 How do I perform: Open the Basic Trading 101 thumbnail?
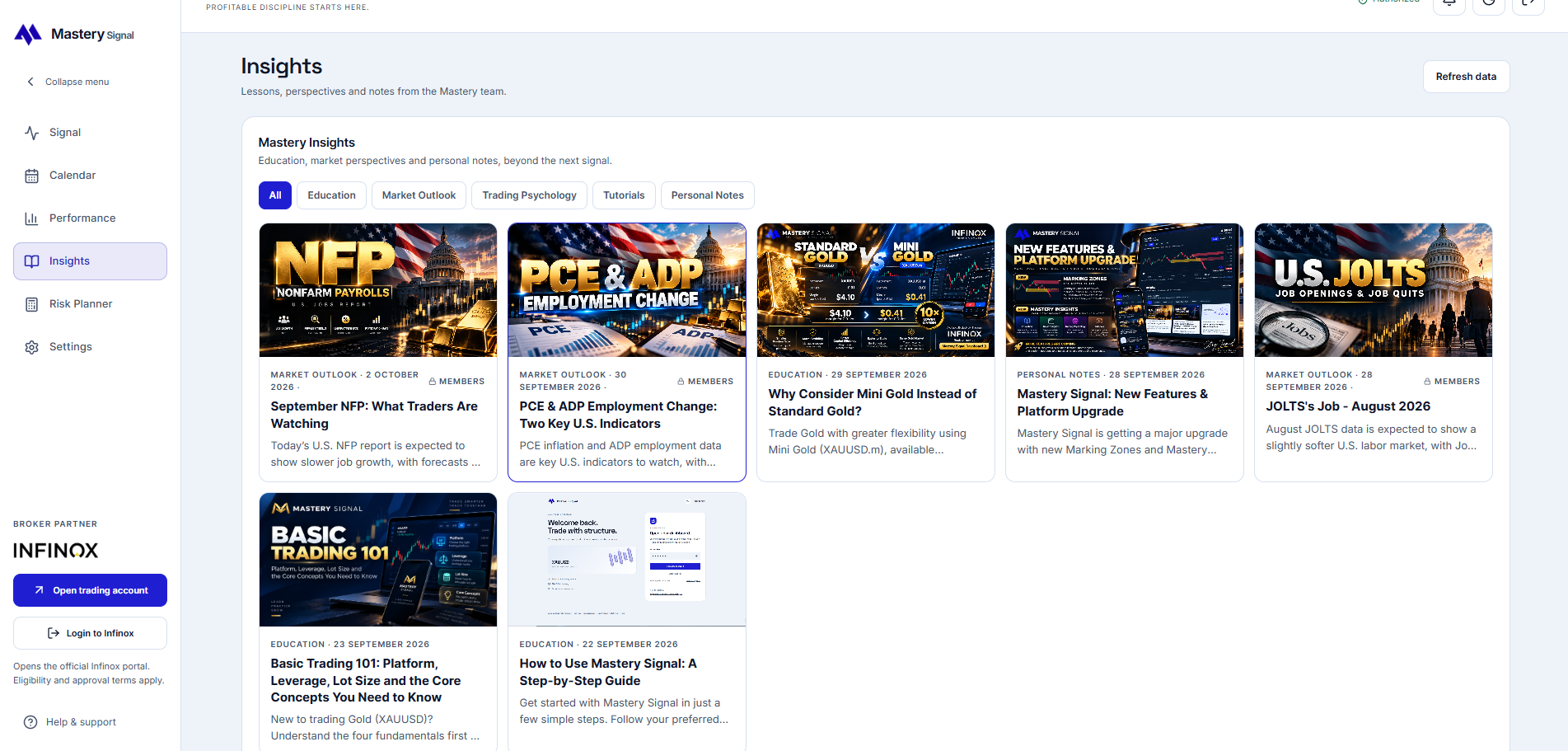378,560
